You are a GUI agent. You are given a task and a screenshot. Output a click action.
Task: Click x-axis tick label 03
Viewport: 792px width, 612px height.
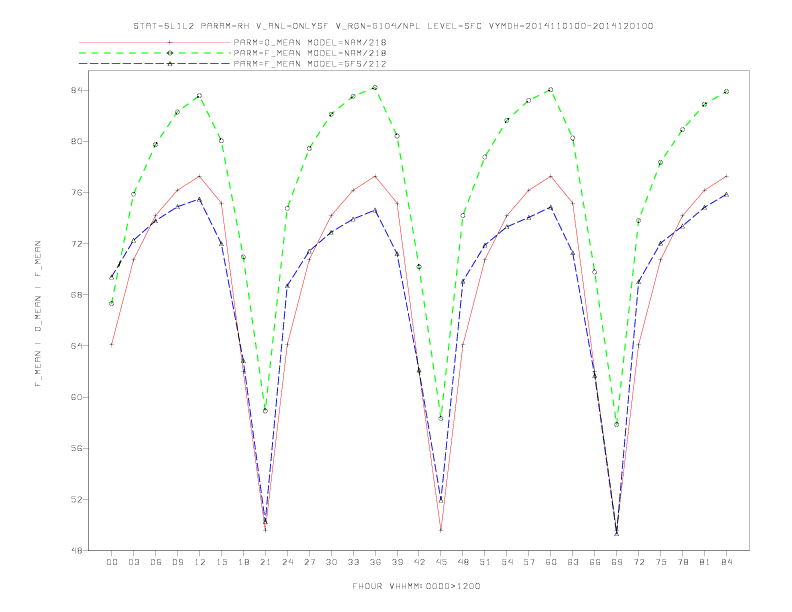click(133, 562)
